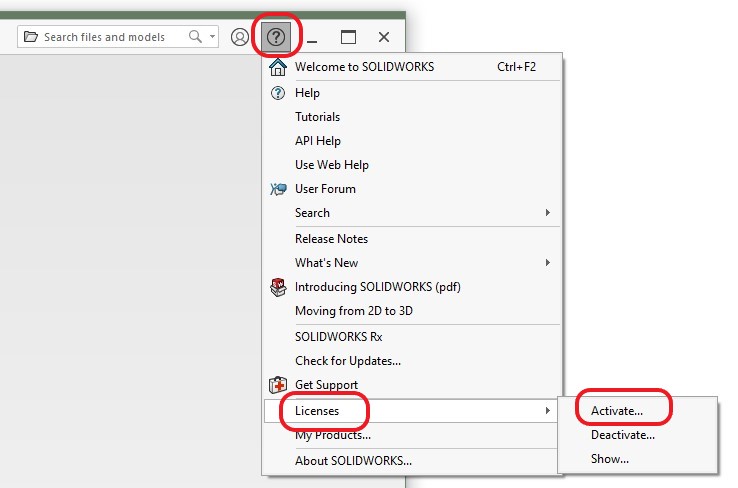Maximize the SOLIDWORKS window
The height and width of the screenshot is (488, 738).
pyautogui.click(x=348, y=37)
